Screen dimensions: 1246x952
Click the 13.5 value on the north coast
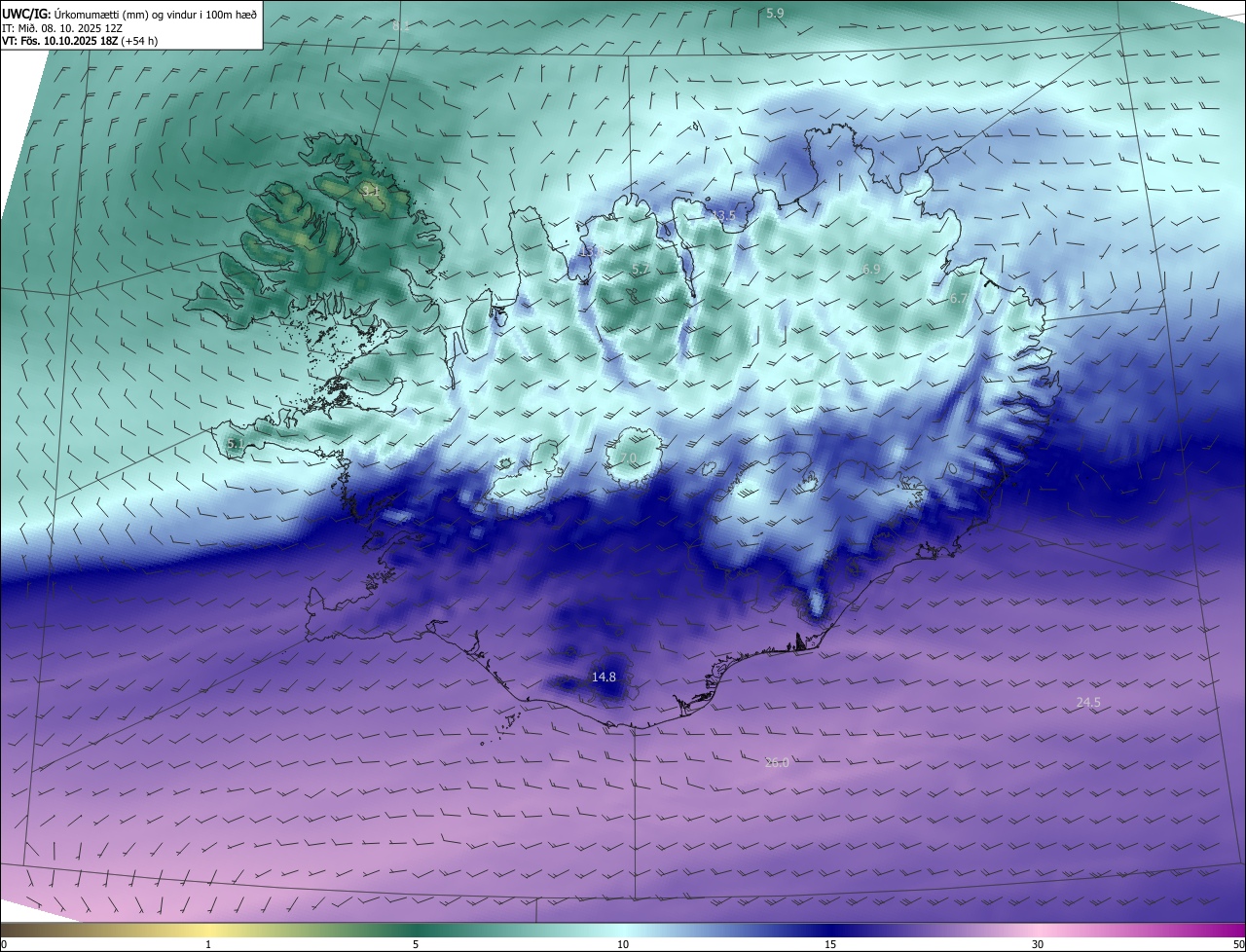[x=721, y=215]
